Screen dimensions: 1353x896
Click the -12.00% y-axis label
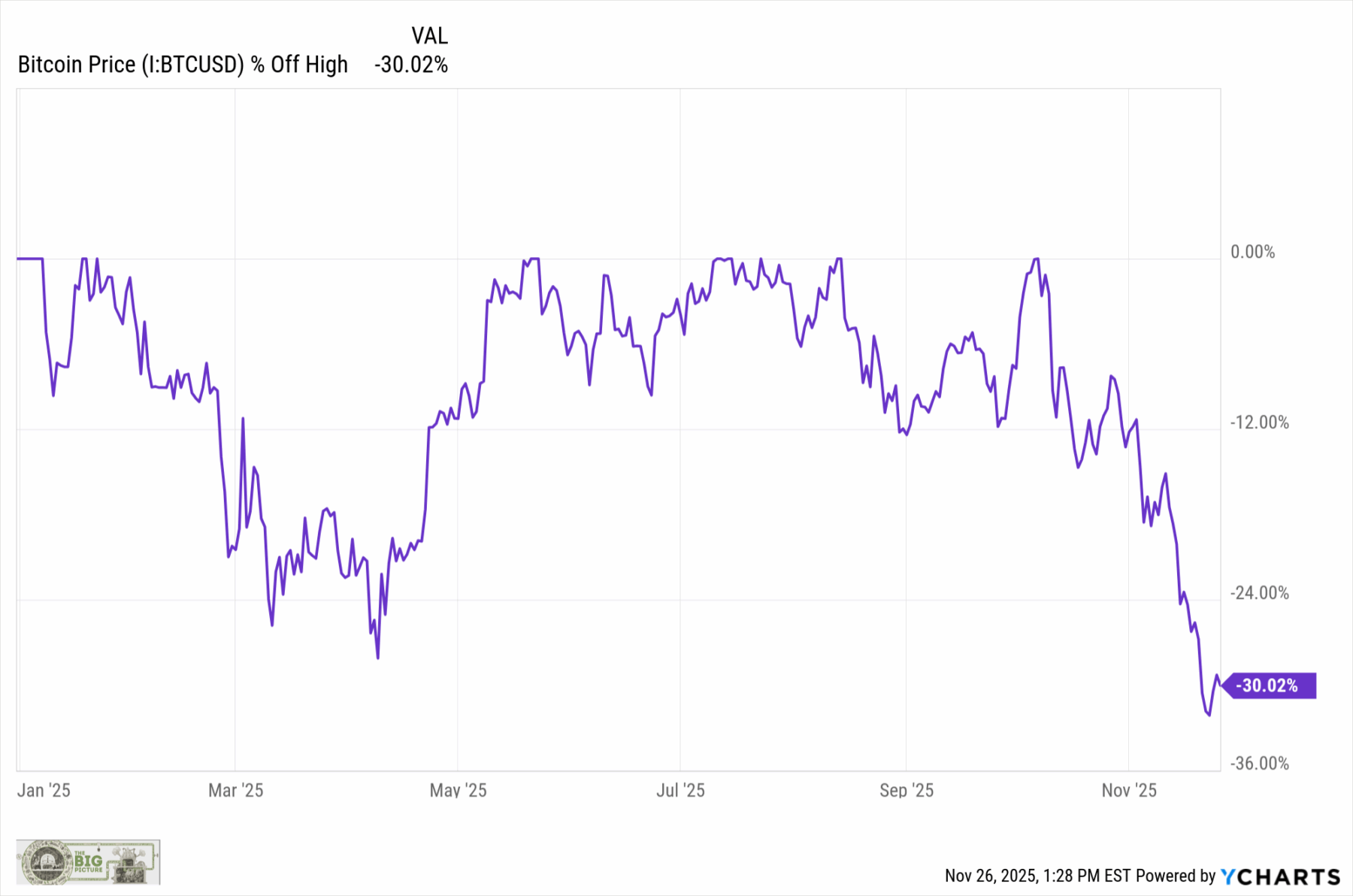point(1259,422)
